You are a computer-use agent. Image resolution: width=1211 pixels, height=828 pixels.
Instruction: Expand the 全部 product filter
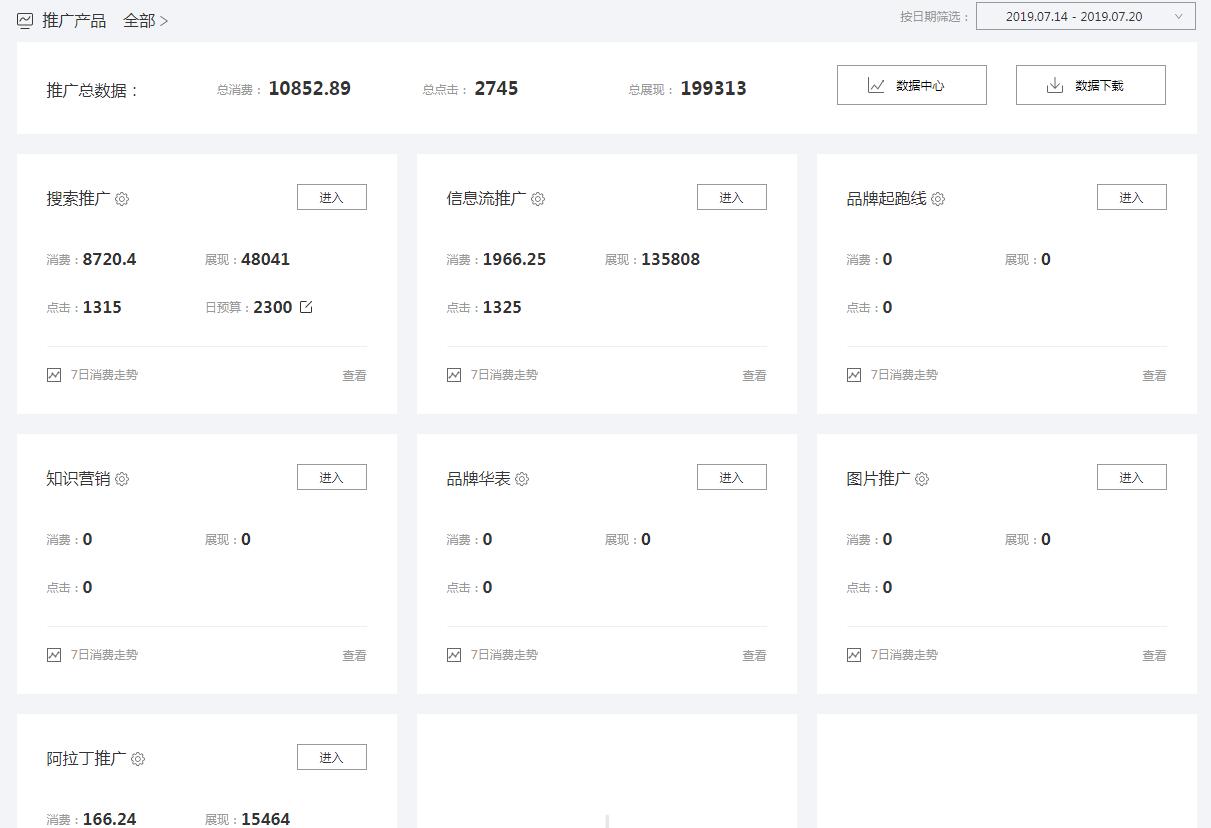[x=146, y=20]
